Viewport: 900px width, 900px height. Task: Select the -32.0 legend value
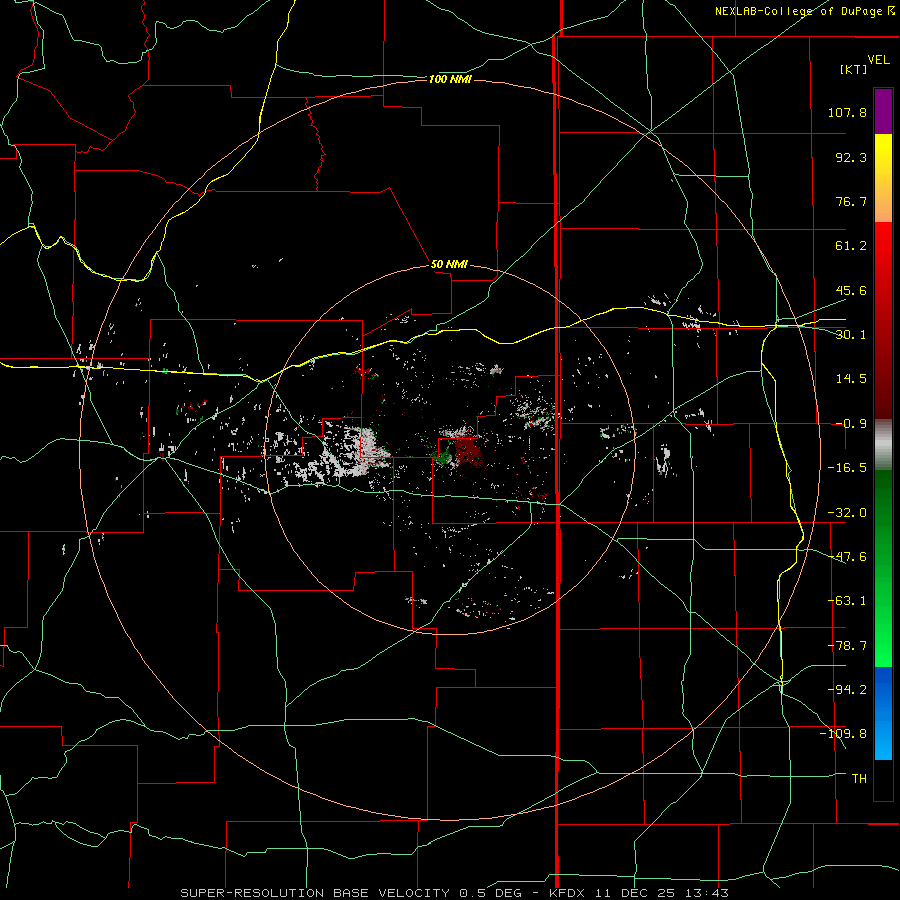point(847,513)
